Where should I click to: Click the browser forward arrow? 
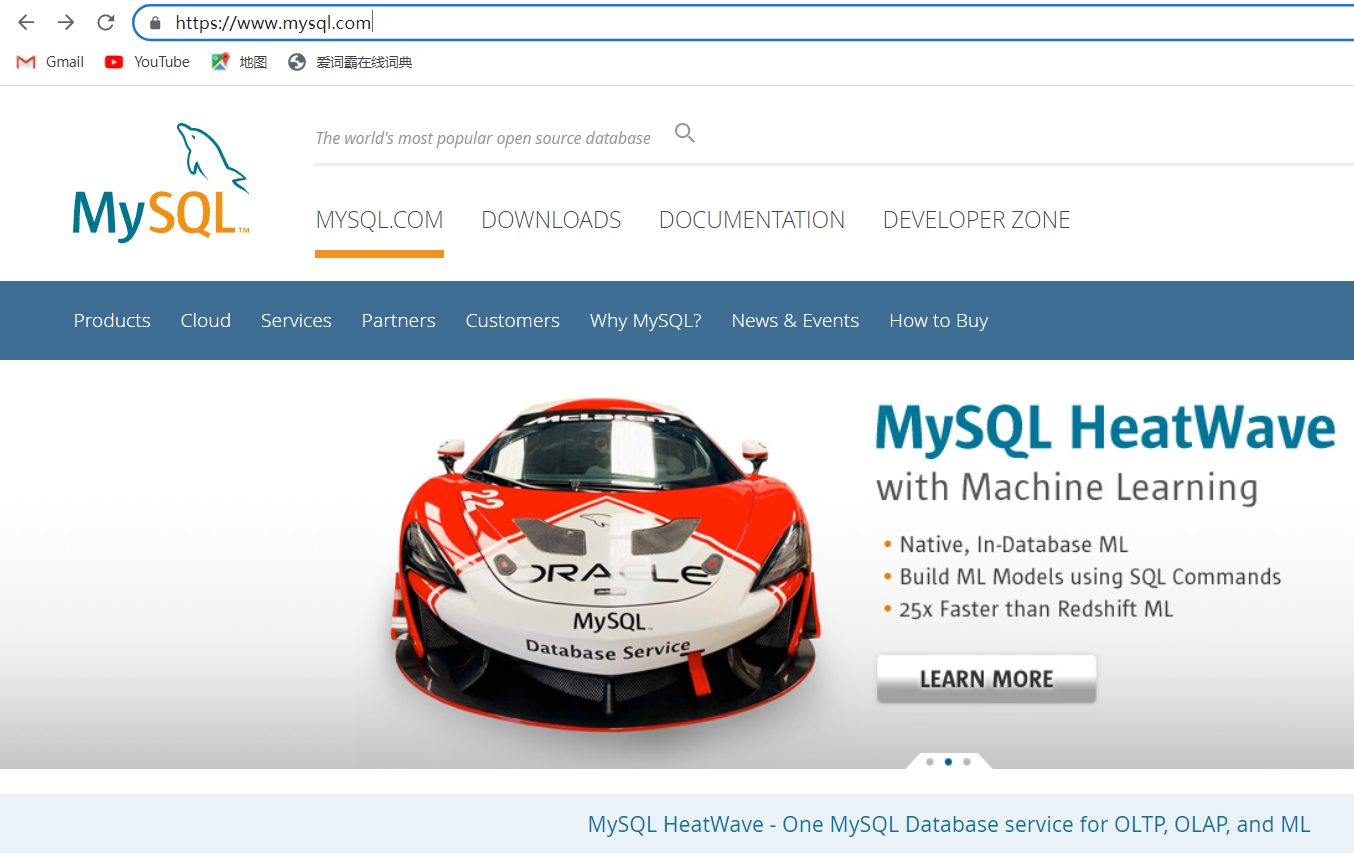[66, 22]
